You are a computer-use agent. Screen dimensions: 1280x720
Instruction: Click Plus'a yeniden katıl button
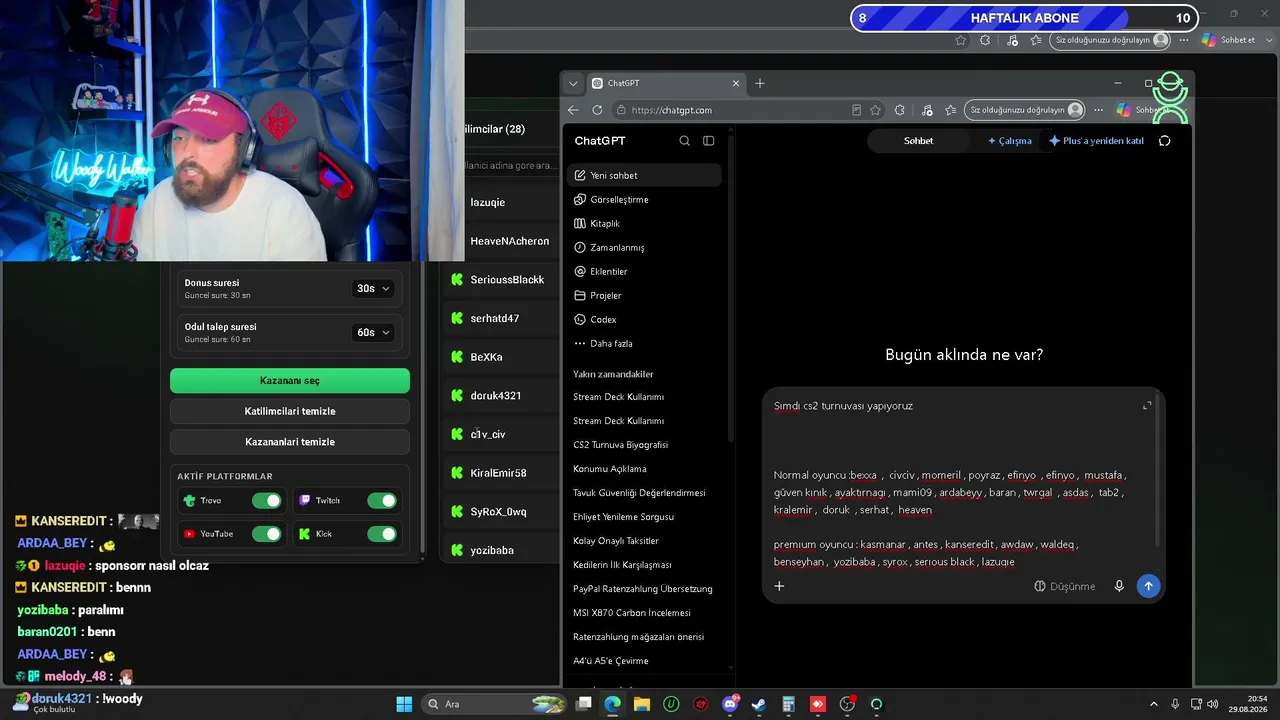(1096, 141)
